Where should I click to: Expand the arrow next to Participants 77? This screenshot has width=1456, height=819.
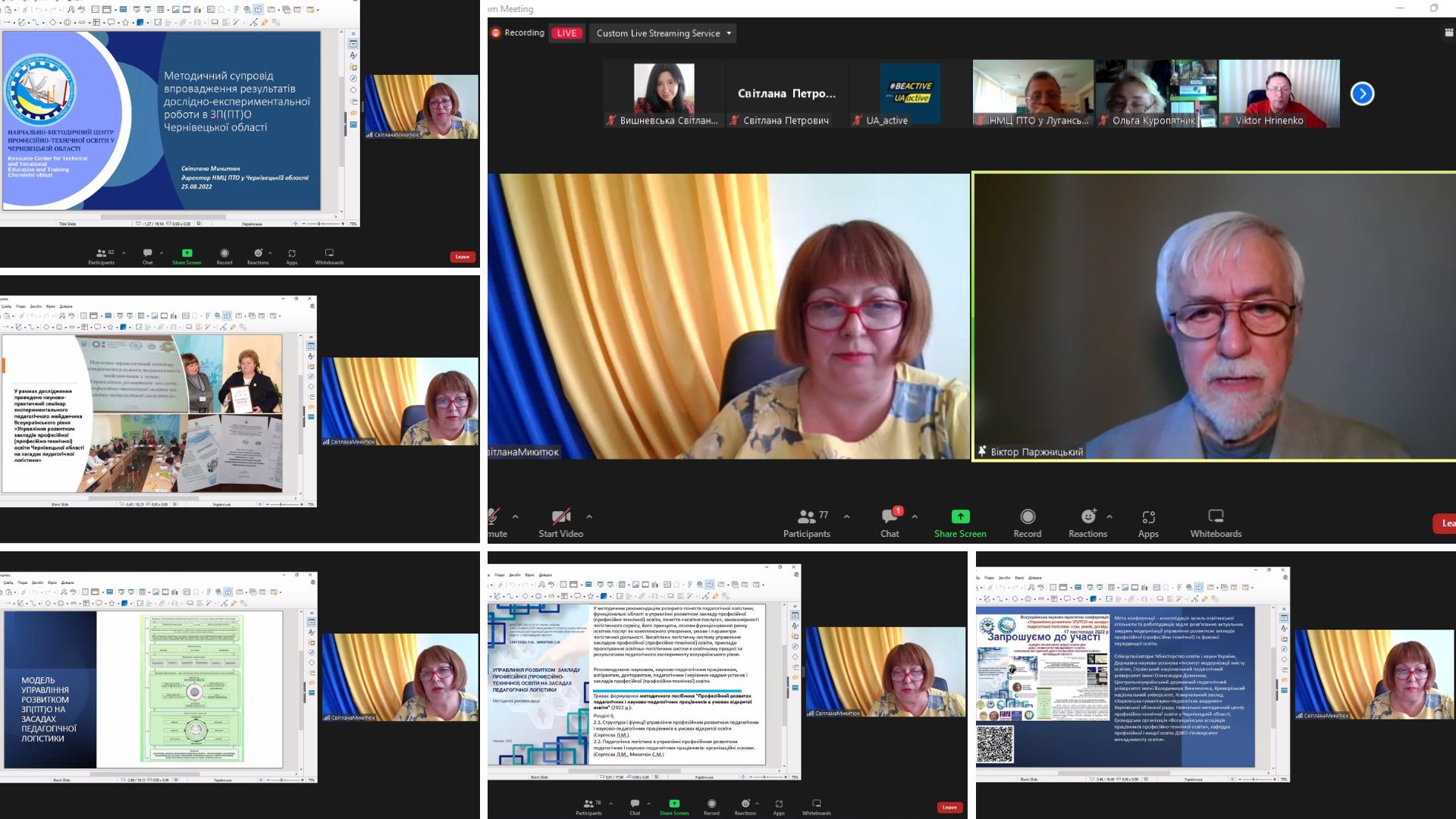click(846, 517)
